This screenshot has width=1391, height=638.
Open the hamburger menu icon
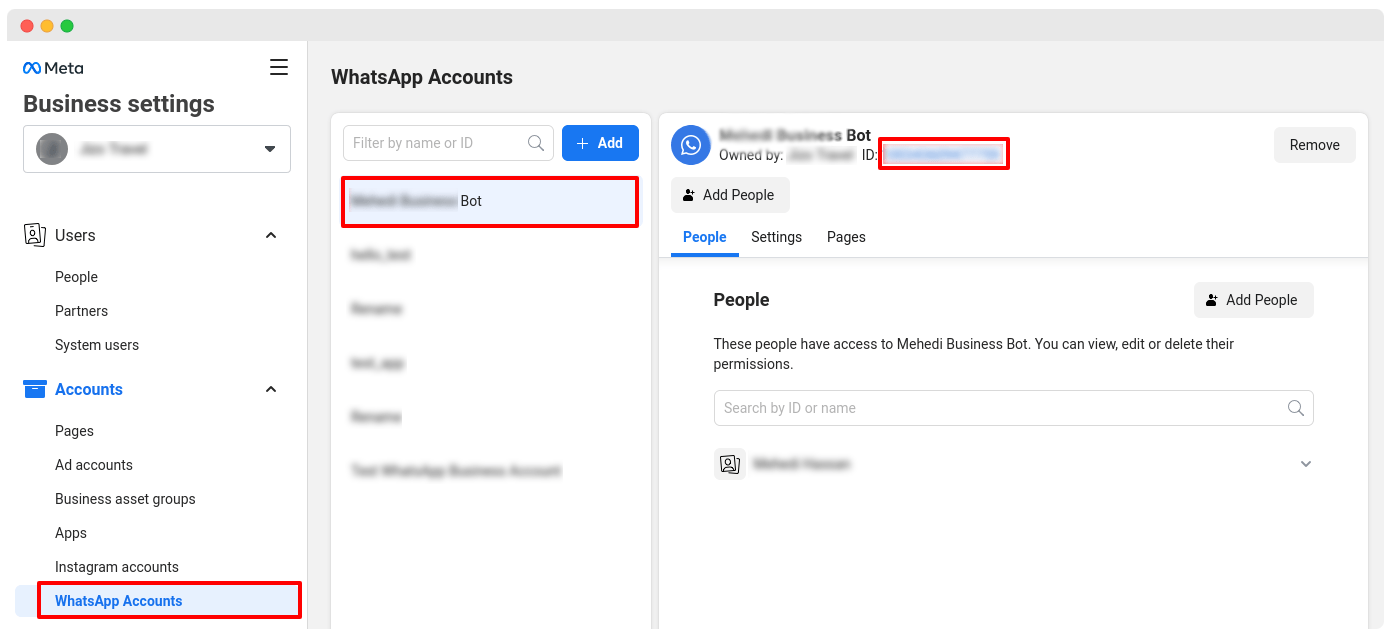(279, 67)
